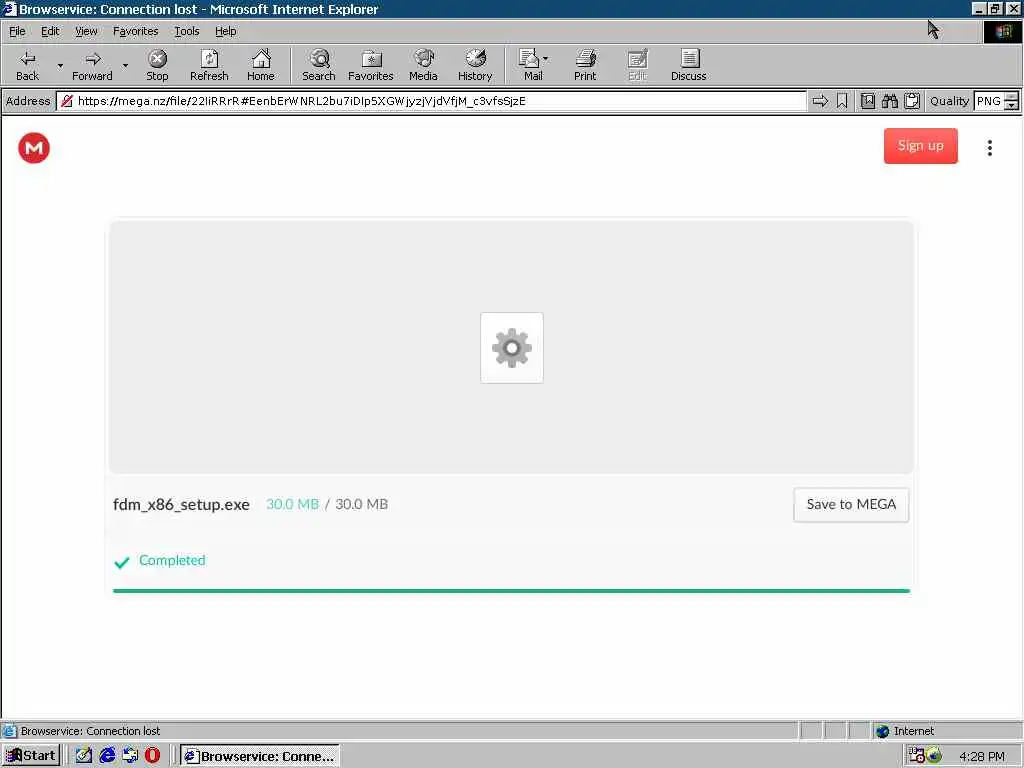Click the green download progress bar
The width and height of the screenshot is (1024, 768).
[x=511, y=591]
